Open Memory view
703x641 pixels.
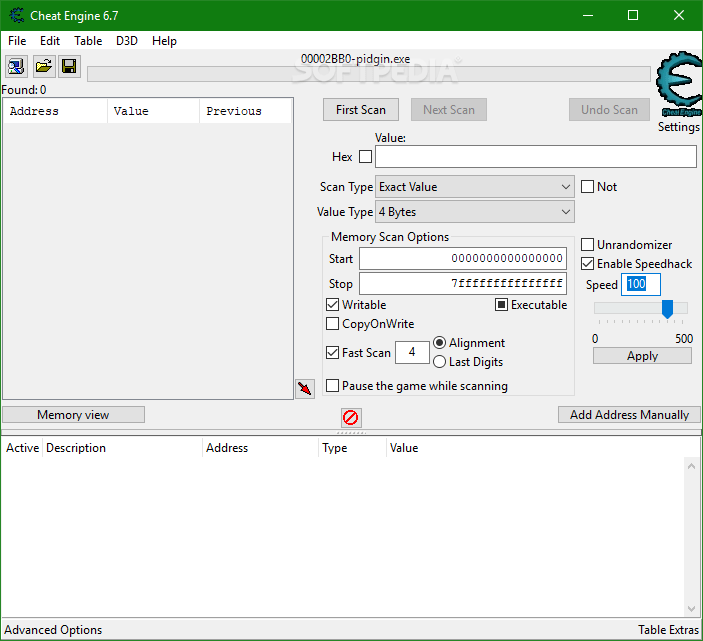click(x=74, y=415)
